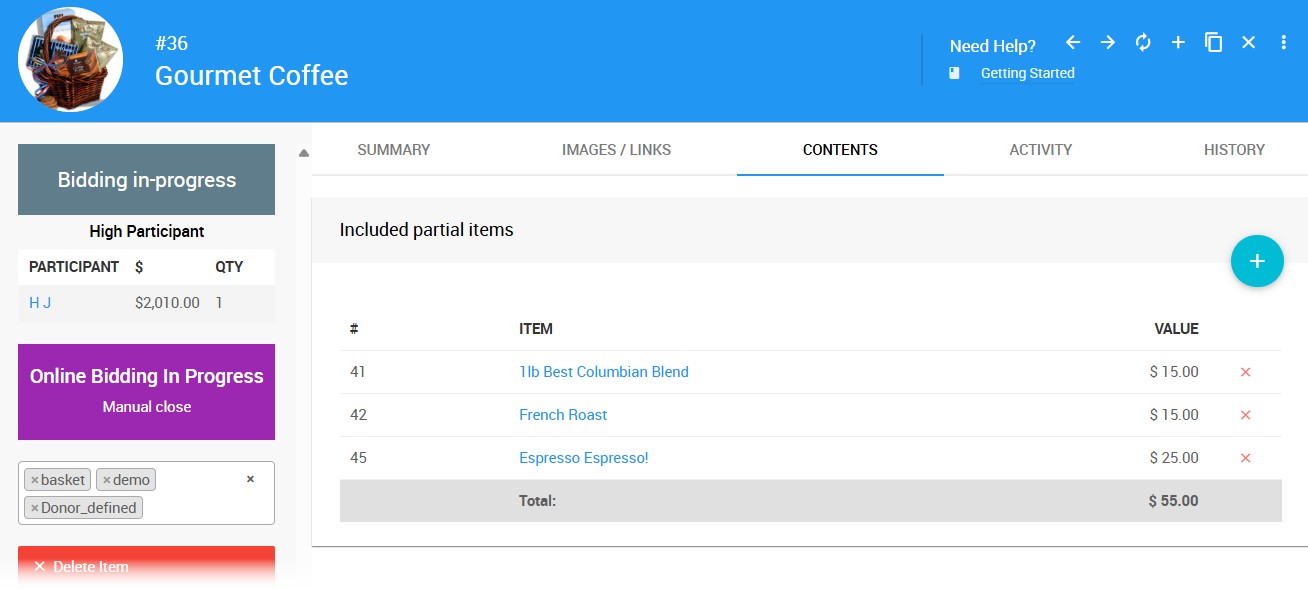Viewport: 1308px width, 589px height.
Task: Click the teal add partial item button
Action: point(1257,261)
